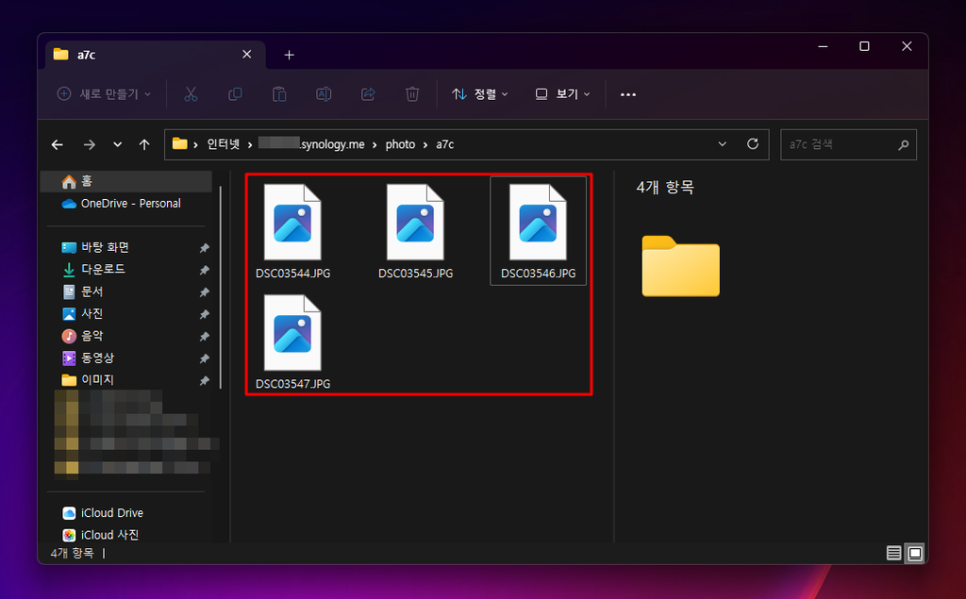Select file DSC03545.JPG

(415, 232)
